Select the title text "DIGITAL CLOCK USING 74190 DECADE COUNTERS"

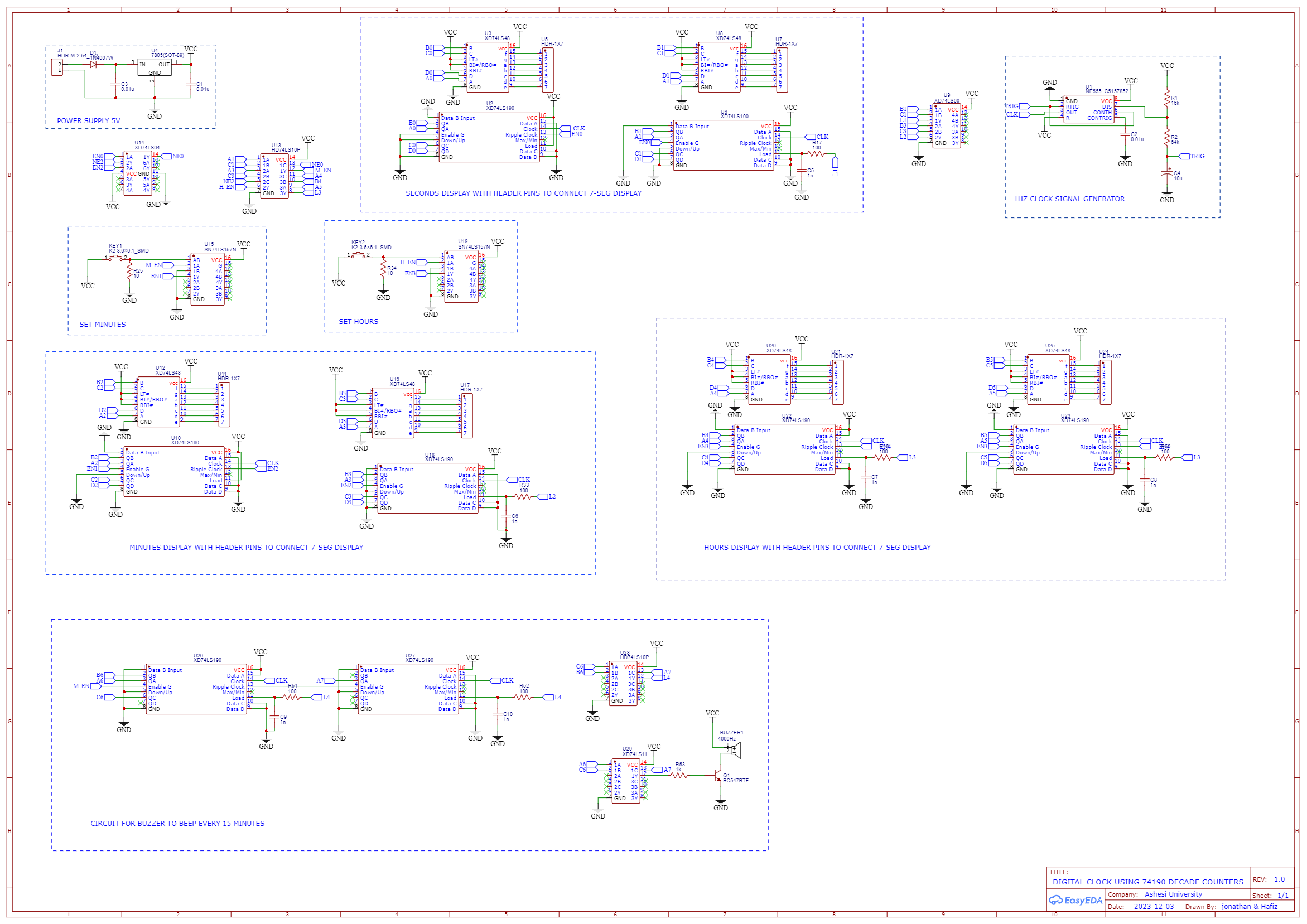click(x=1147, y=882)
